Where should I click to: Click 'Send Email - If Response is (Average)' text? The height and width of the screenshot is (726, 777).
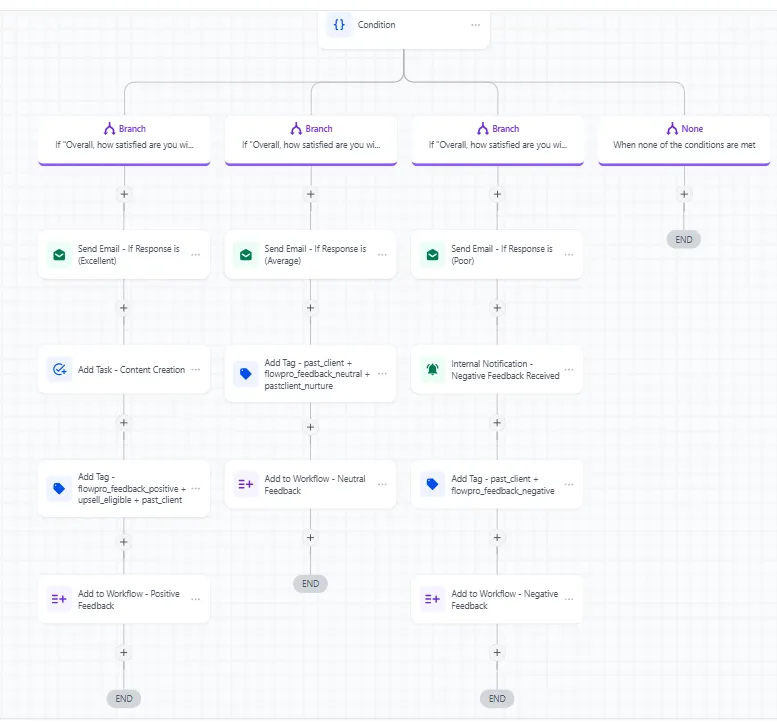[315, 255]
